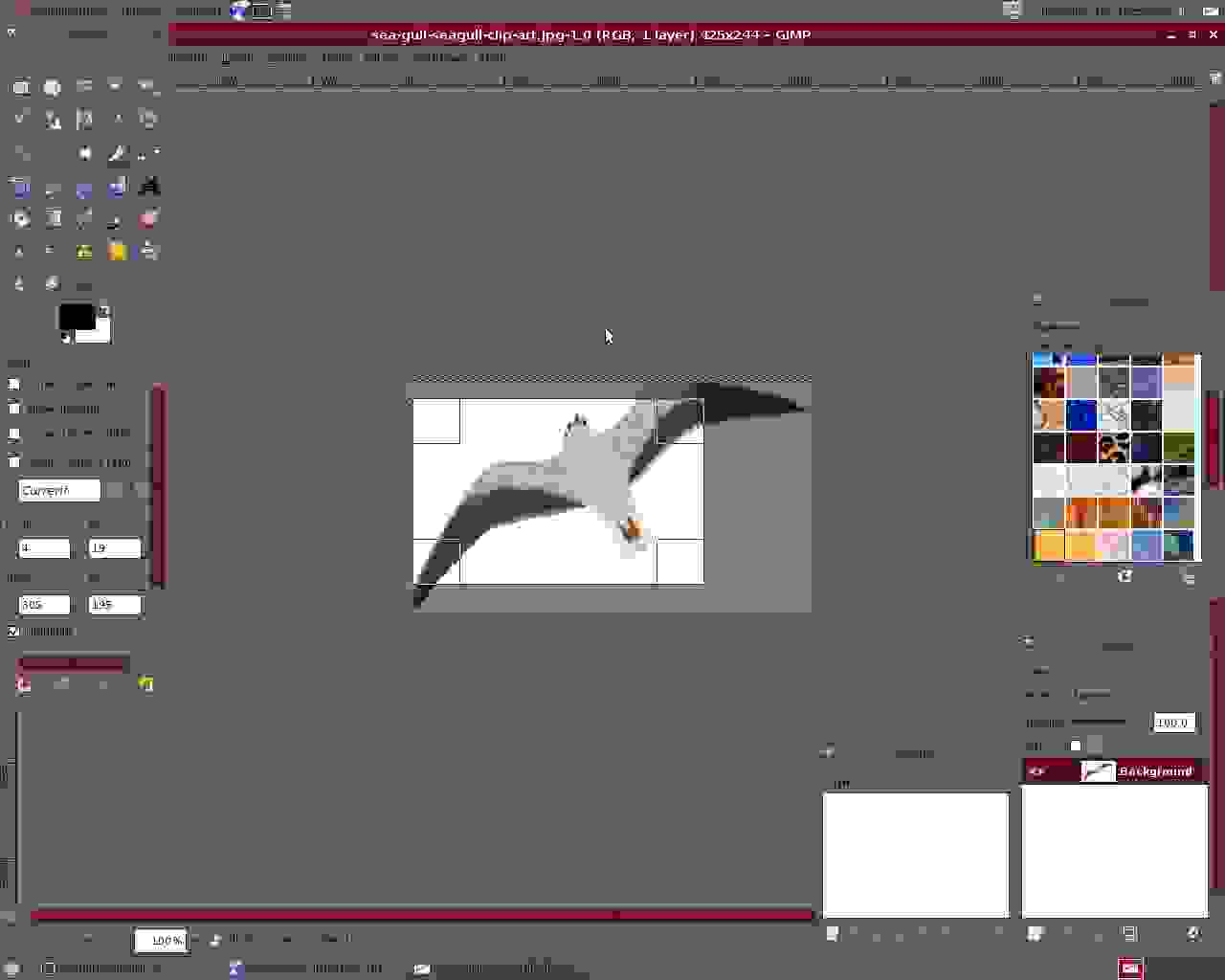1225x980 pixels.
Task: Click the Flip tool in the toolbox
Action: point(117,186)
